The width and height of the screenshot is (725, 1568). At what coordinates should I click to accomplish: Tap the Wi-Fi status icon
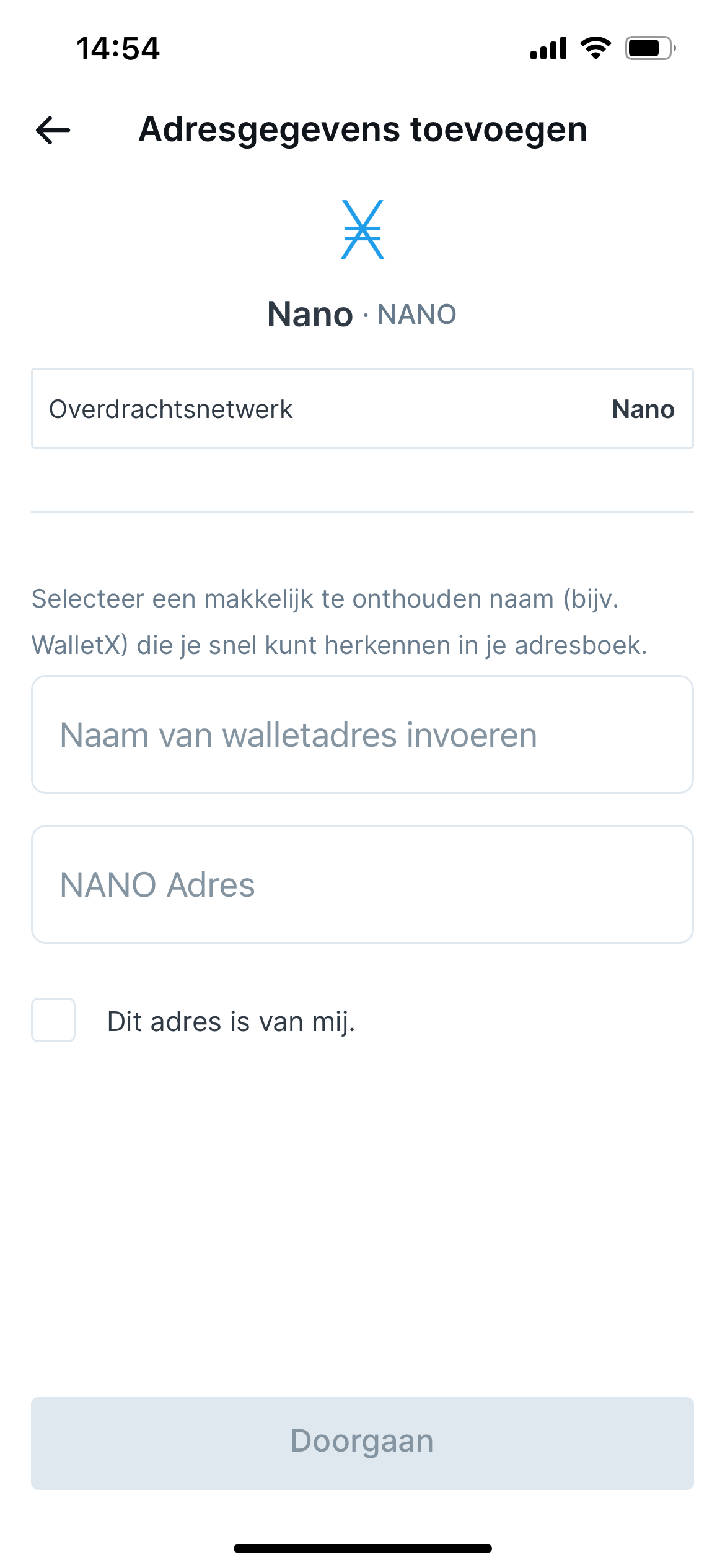[x=595, y=48]
